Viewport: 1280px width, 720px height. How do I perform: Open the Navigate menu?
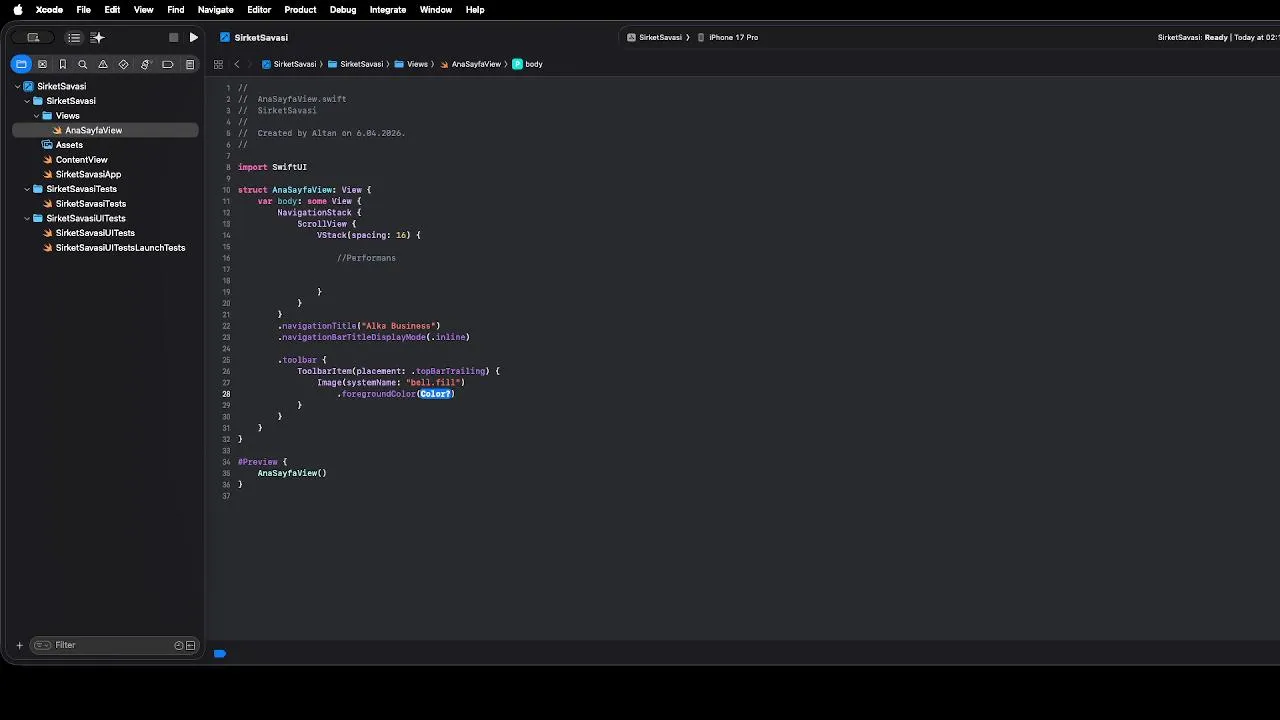tap(215, 10)
